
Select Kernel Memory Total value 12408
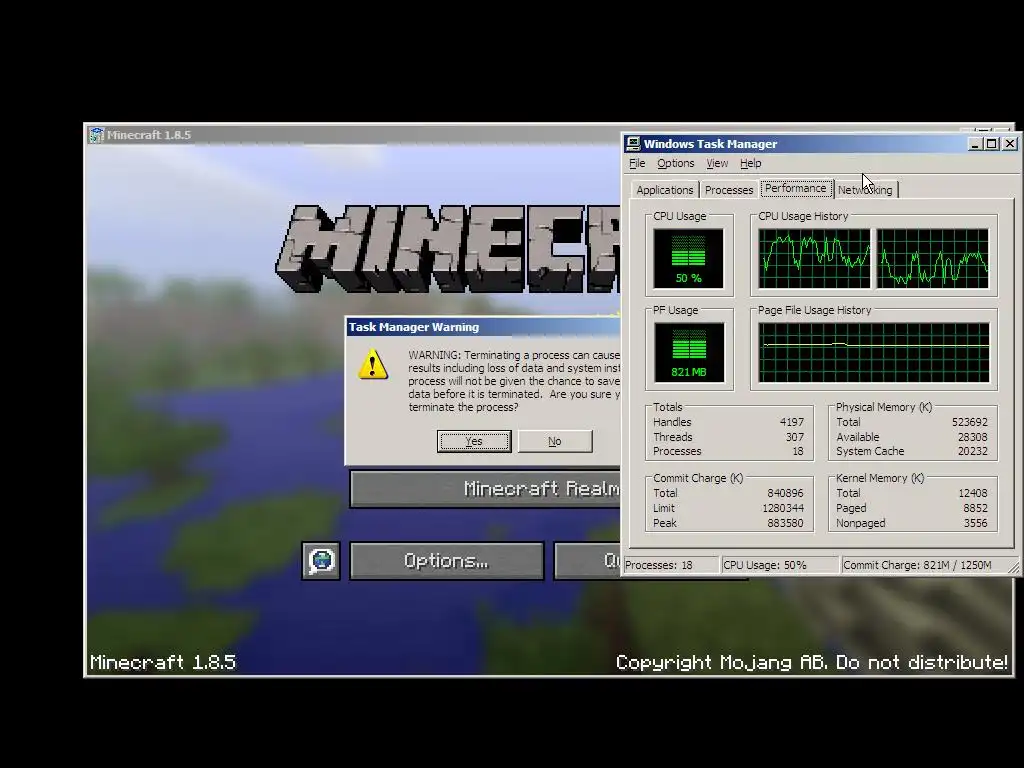click(973, 494)
